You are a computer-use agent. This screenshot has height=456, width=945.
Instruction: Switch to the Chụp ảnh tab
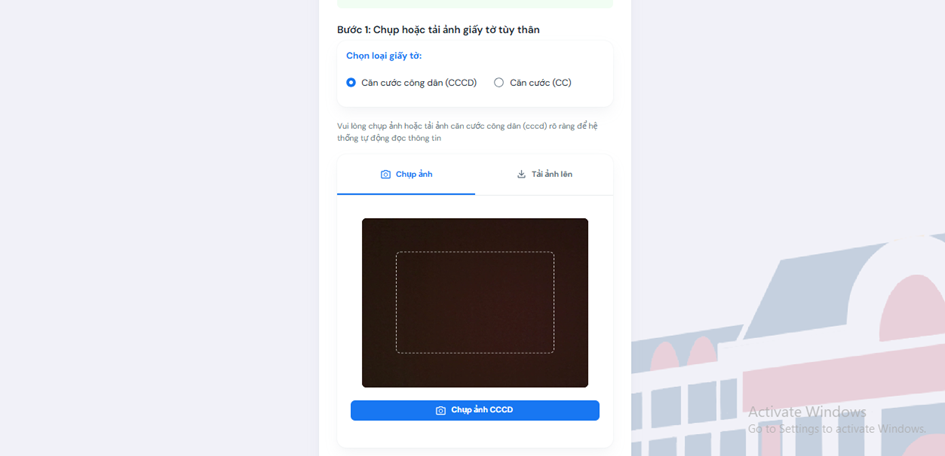[406, 175]
